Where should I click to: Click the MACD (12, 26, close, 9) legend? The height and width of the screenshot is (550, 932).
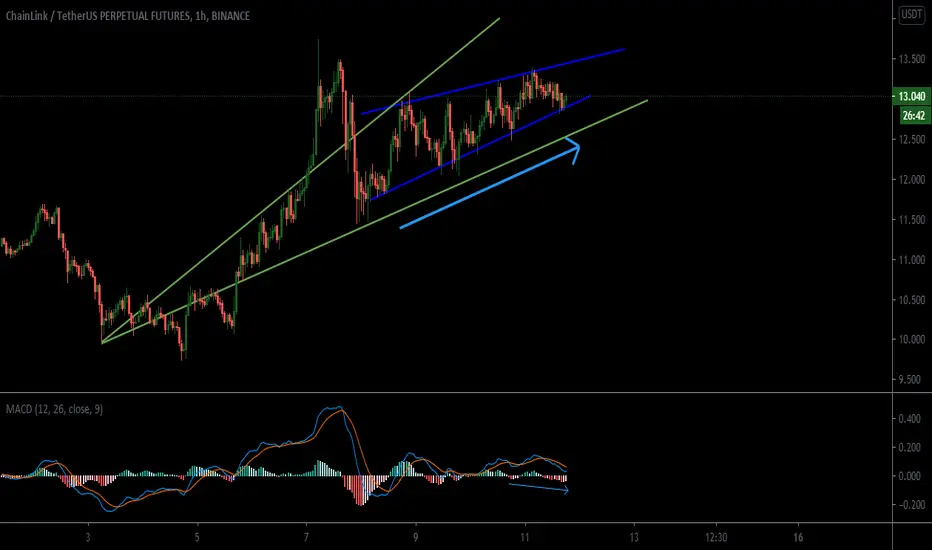pyautogui.click(x=54, y=409)
